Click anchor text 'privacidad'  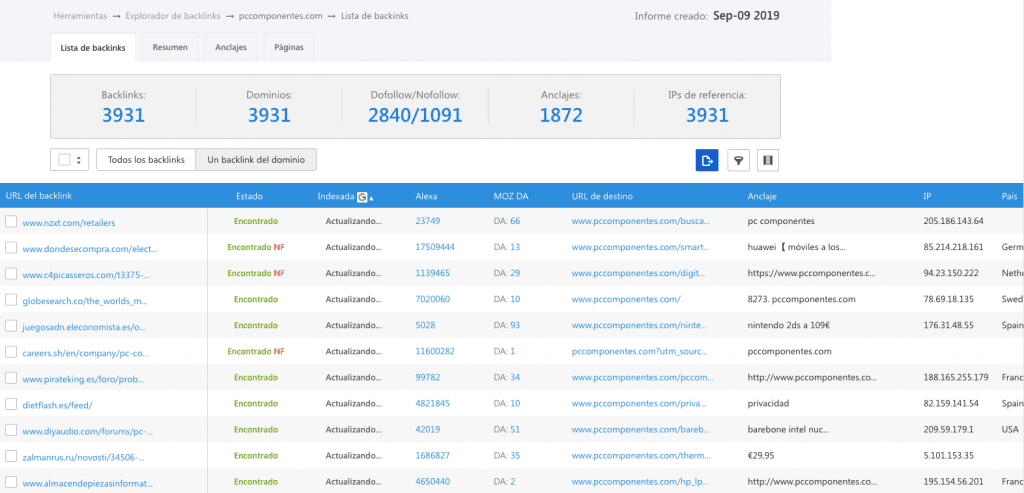(768, 404)
